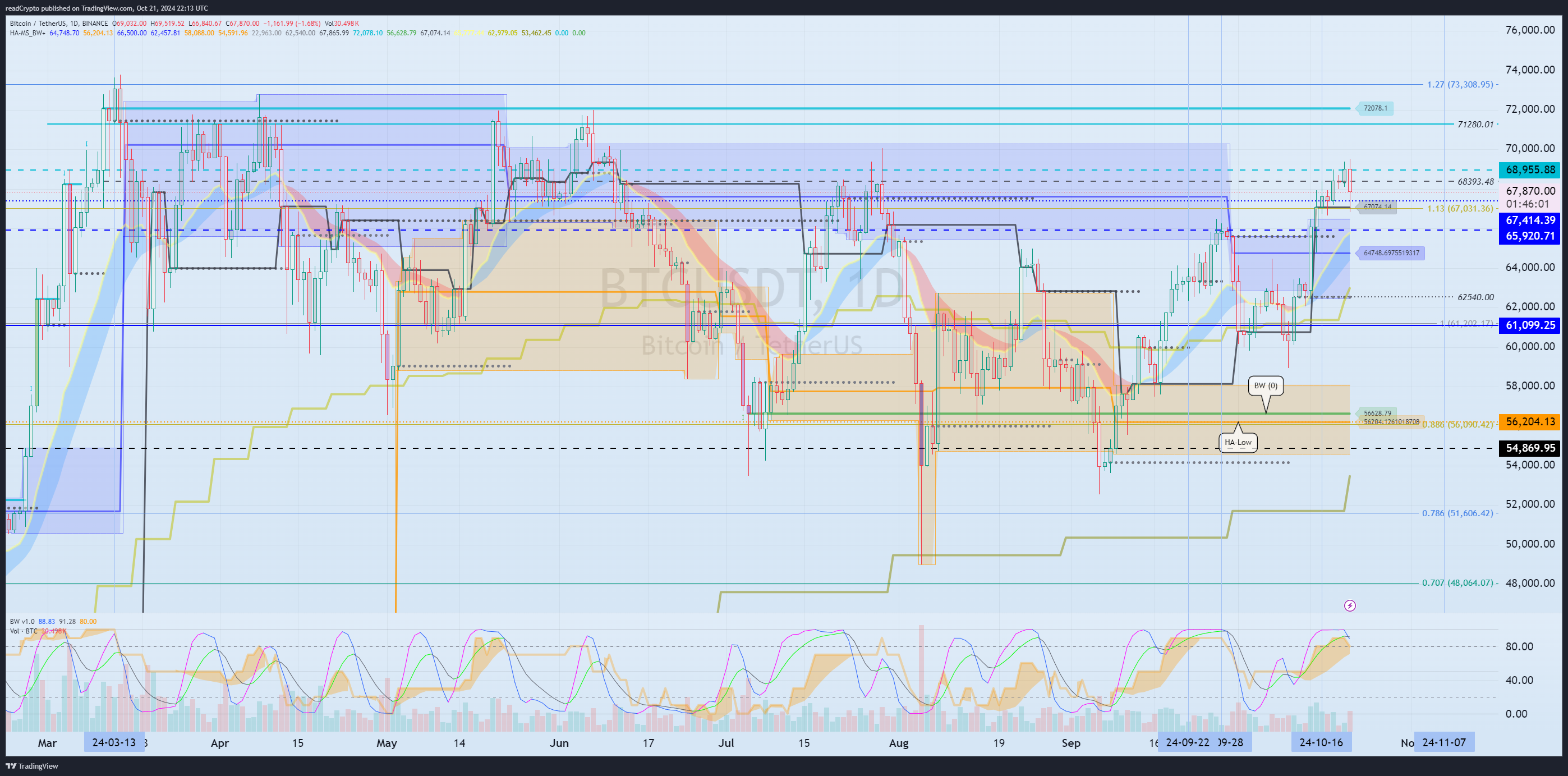
Task: Click the 56,204.13 orange price label
Action: (1530, 421)
